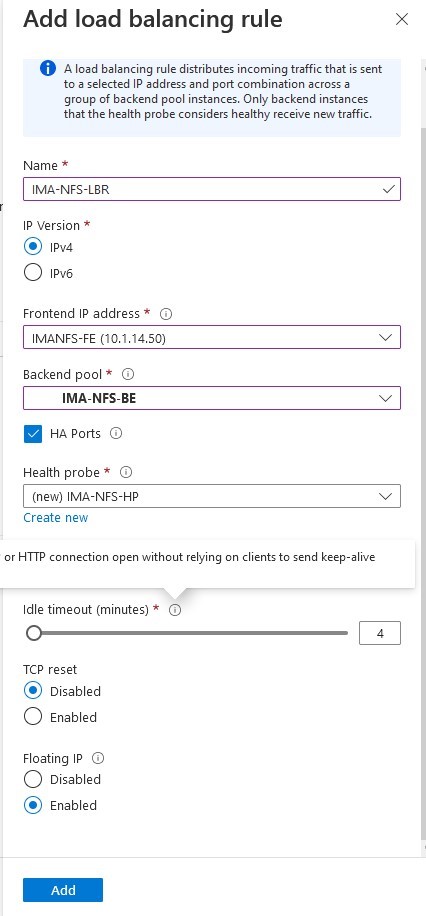Click the Idle timeout info icon
This screenshot has width=426, height=916.
tap(175, 610)
